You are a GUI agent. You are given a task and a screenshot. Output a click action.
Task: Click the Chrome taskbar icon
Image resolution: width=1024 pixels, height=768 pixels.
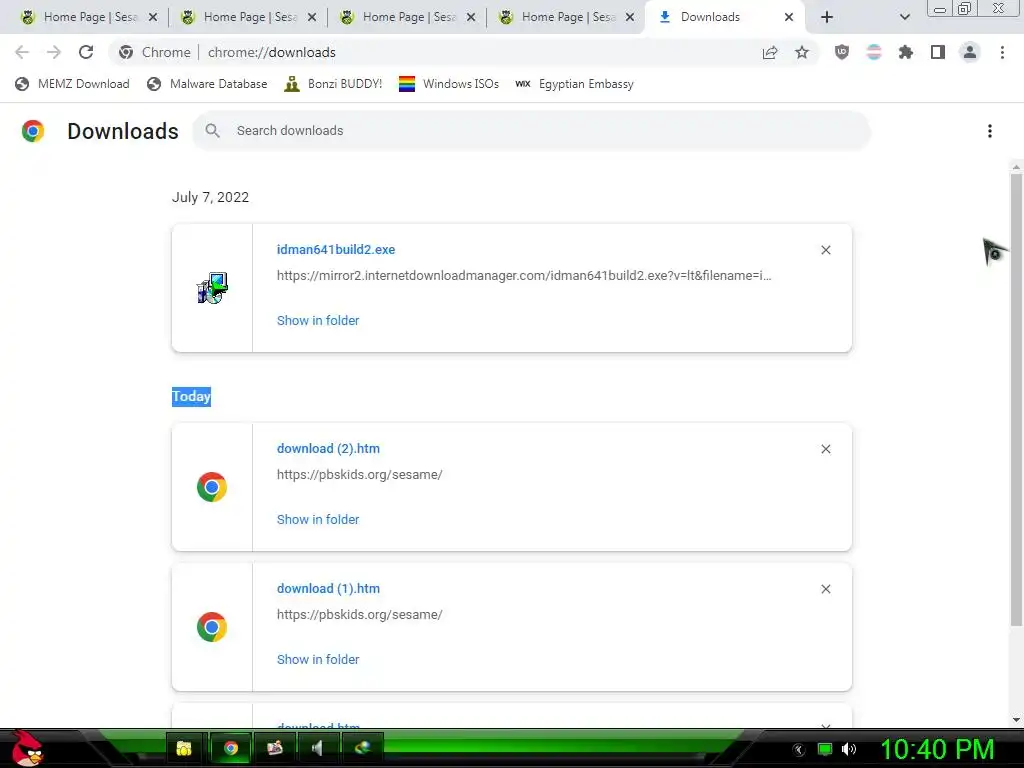[231, 748]
